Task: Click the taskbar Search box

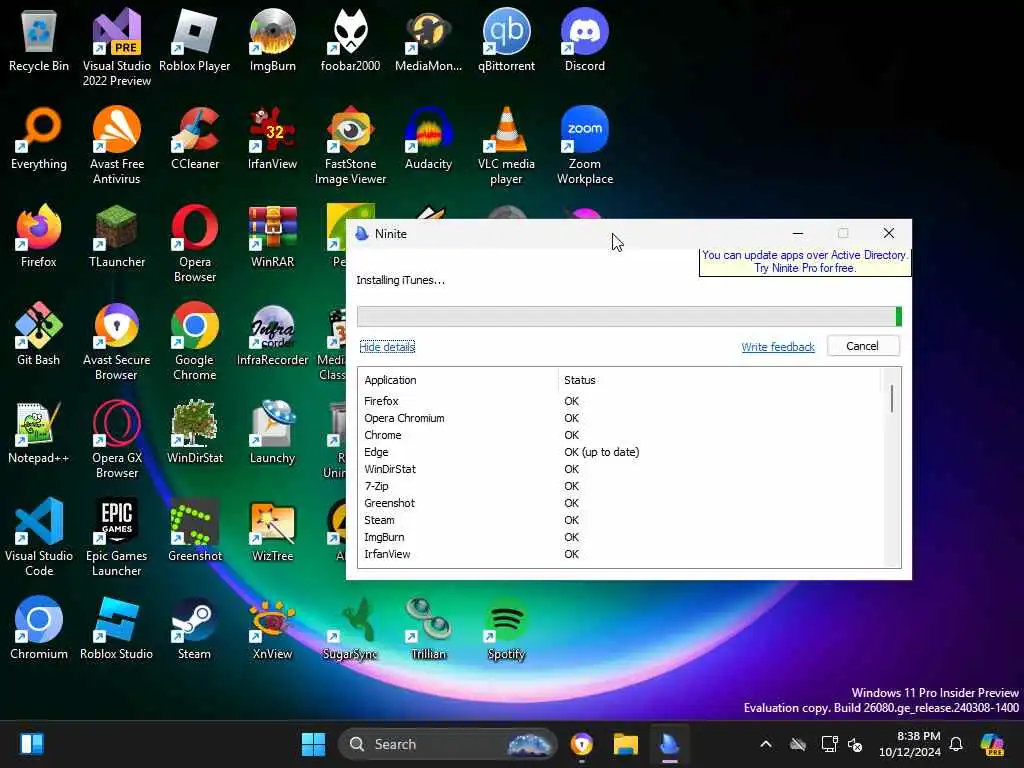Action: 447,744
